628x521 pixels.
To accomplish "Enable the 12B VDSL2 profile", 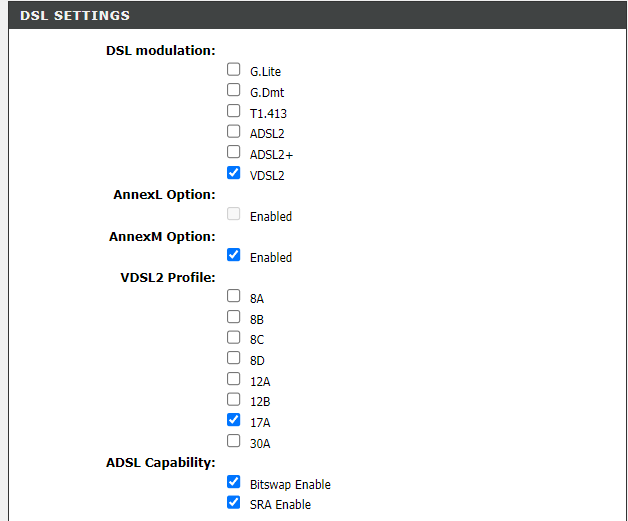I will (234, 399).
